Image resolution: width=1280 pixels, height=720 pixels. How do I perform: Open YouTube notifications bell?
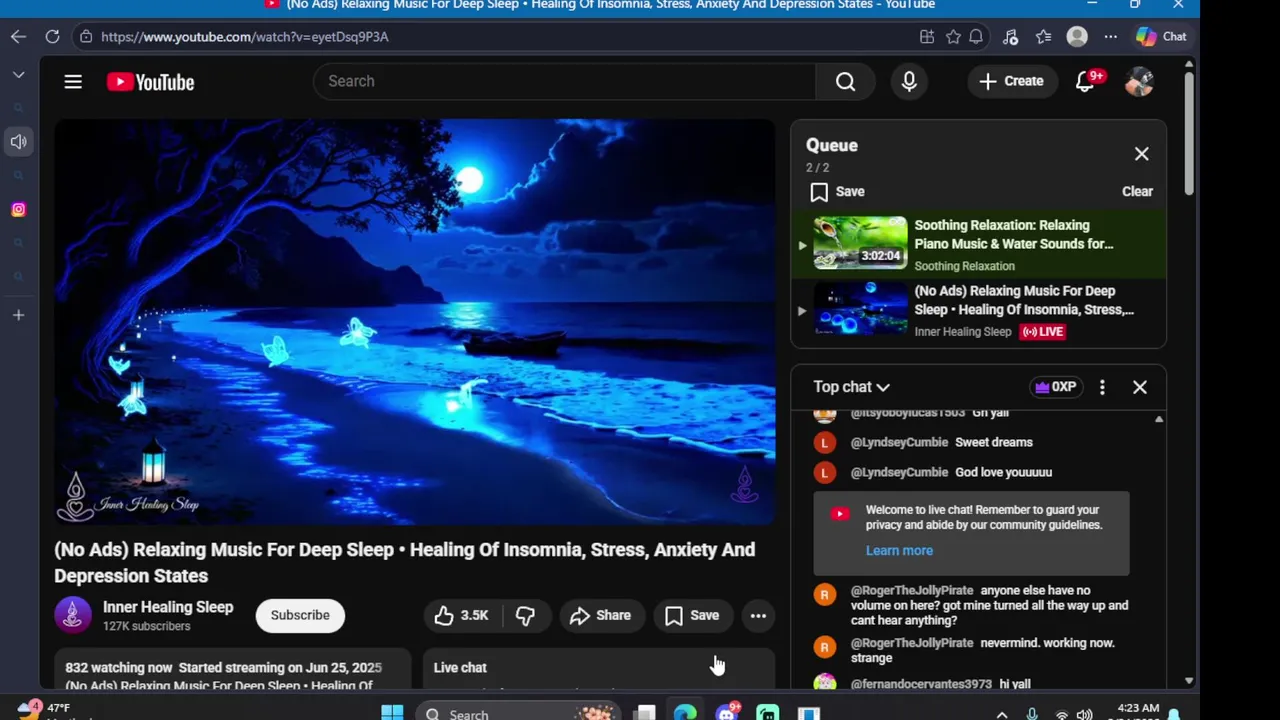tap(1086, 82)
